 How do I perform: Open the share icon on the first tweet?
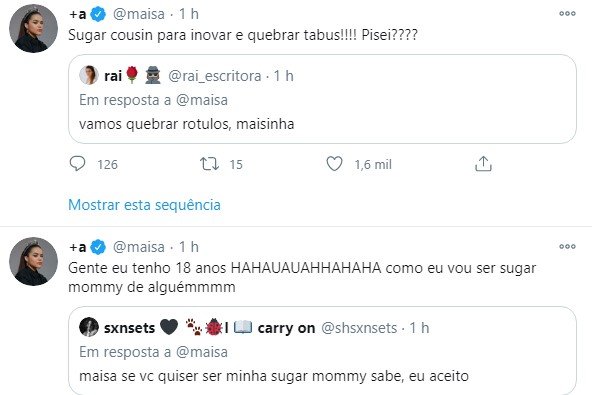coord(483,164)
